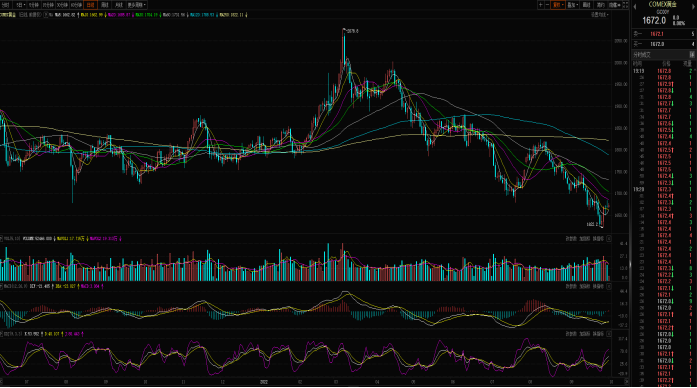This screenshot has height=388, width=697.
Task: Collapse volume panel via its left icon
Action: pyautogui.click(x=1, y=239)
